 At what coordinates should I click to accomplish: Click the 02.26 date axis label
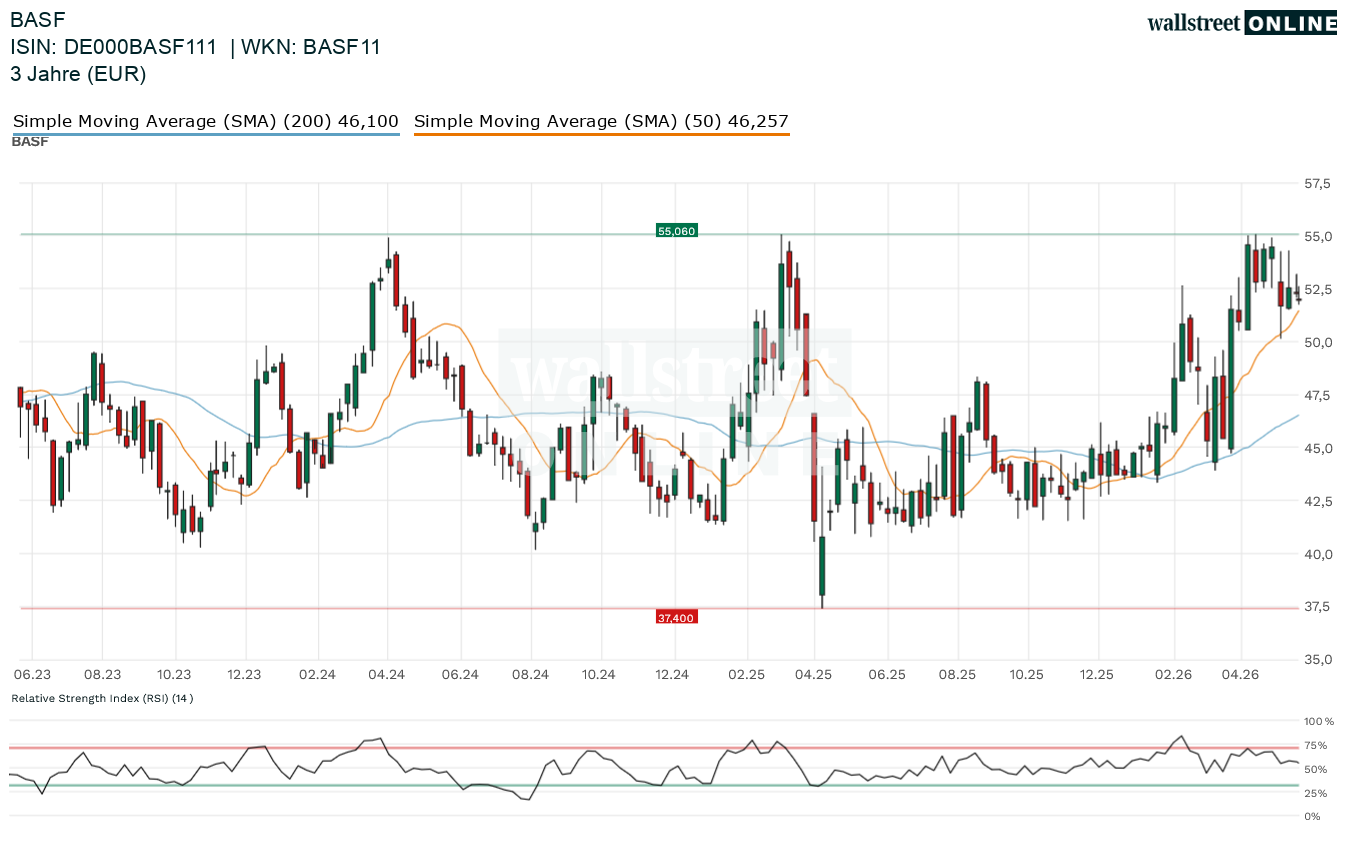[x=1172, y=675]
